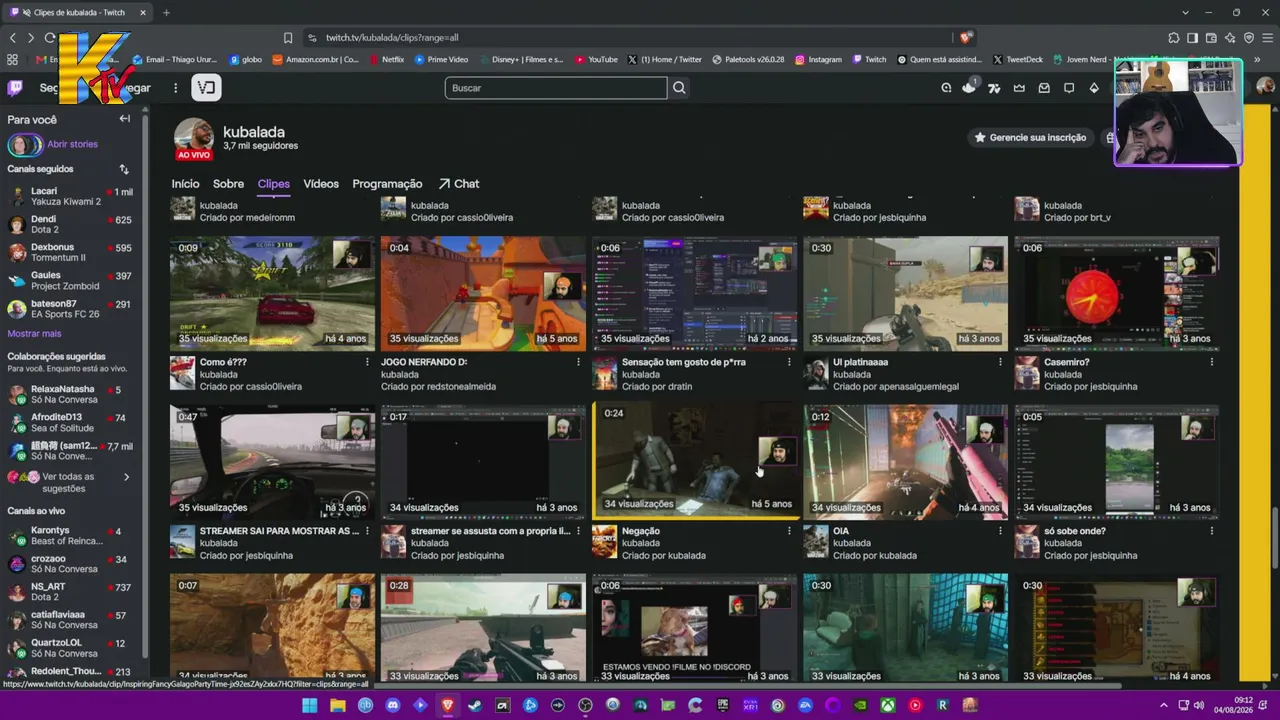Click the Twitch home logo icon
The width and height of the screenshot is (1280, 720).
coord(15,88)
